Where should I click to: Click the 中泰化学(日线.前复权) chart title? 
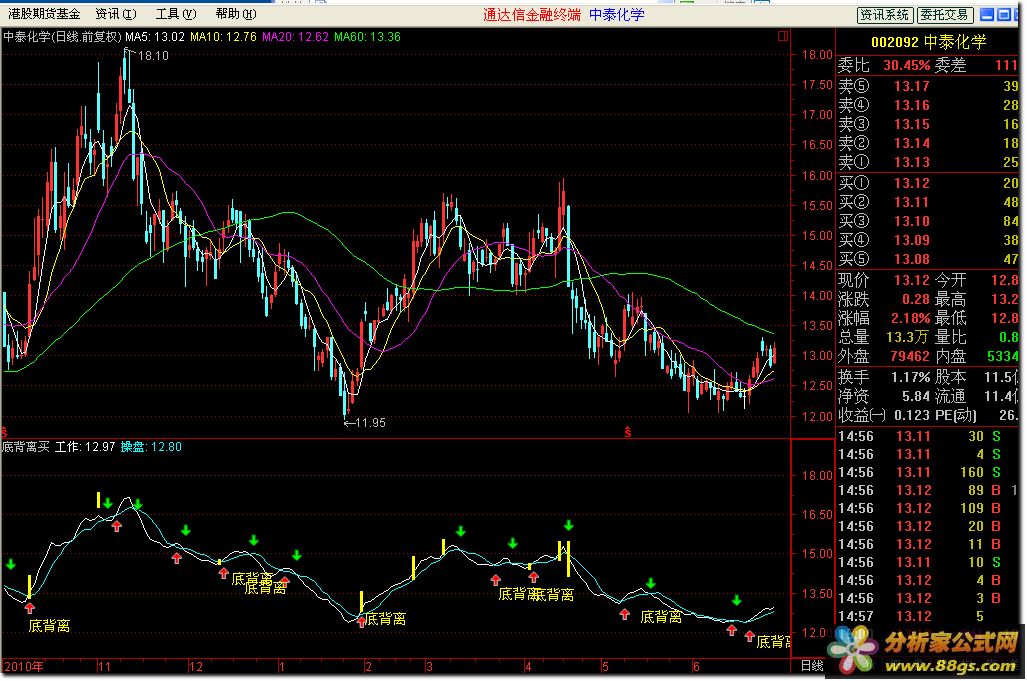pyautogui.click(x=62, y=37)
